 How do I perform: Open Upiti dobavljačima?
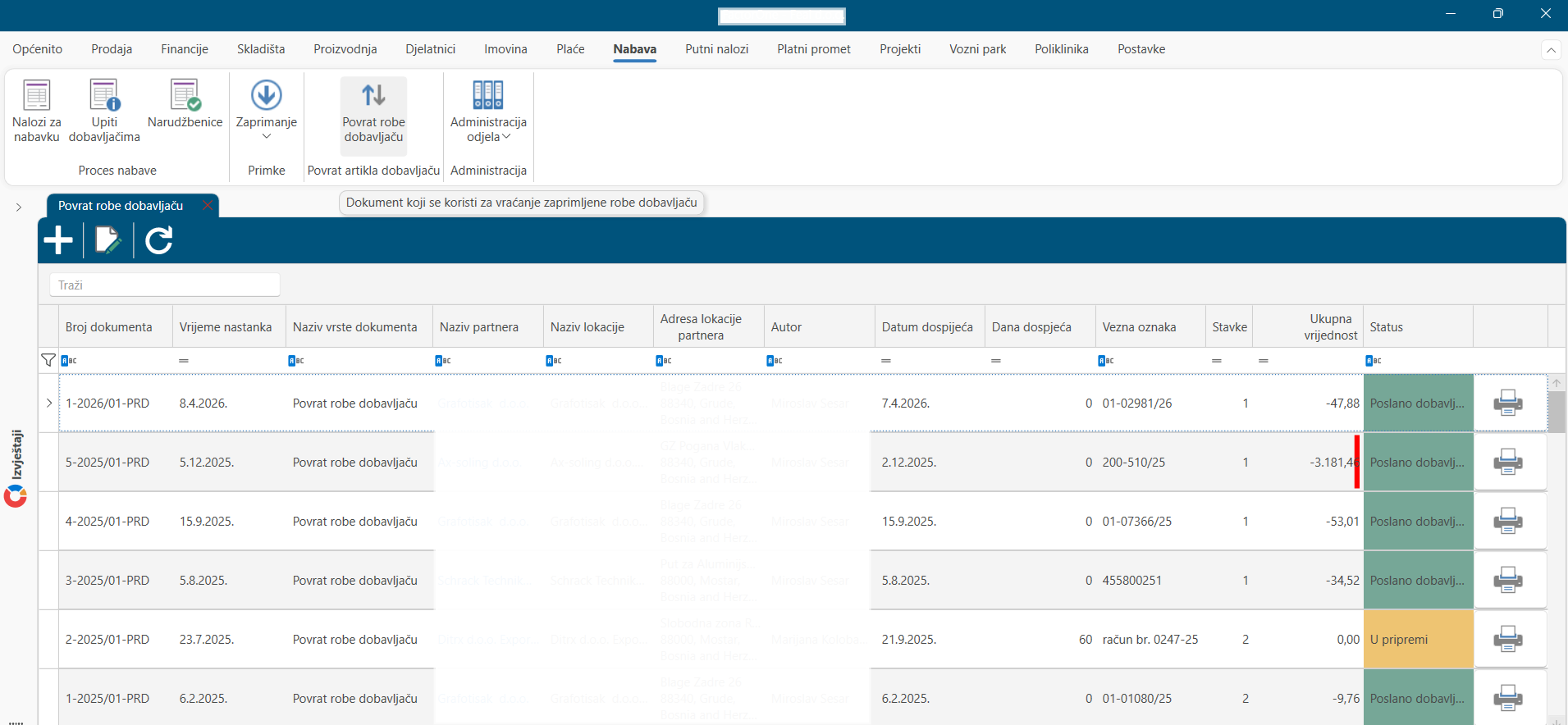click(x=104, y=112)
